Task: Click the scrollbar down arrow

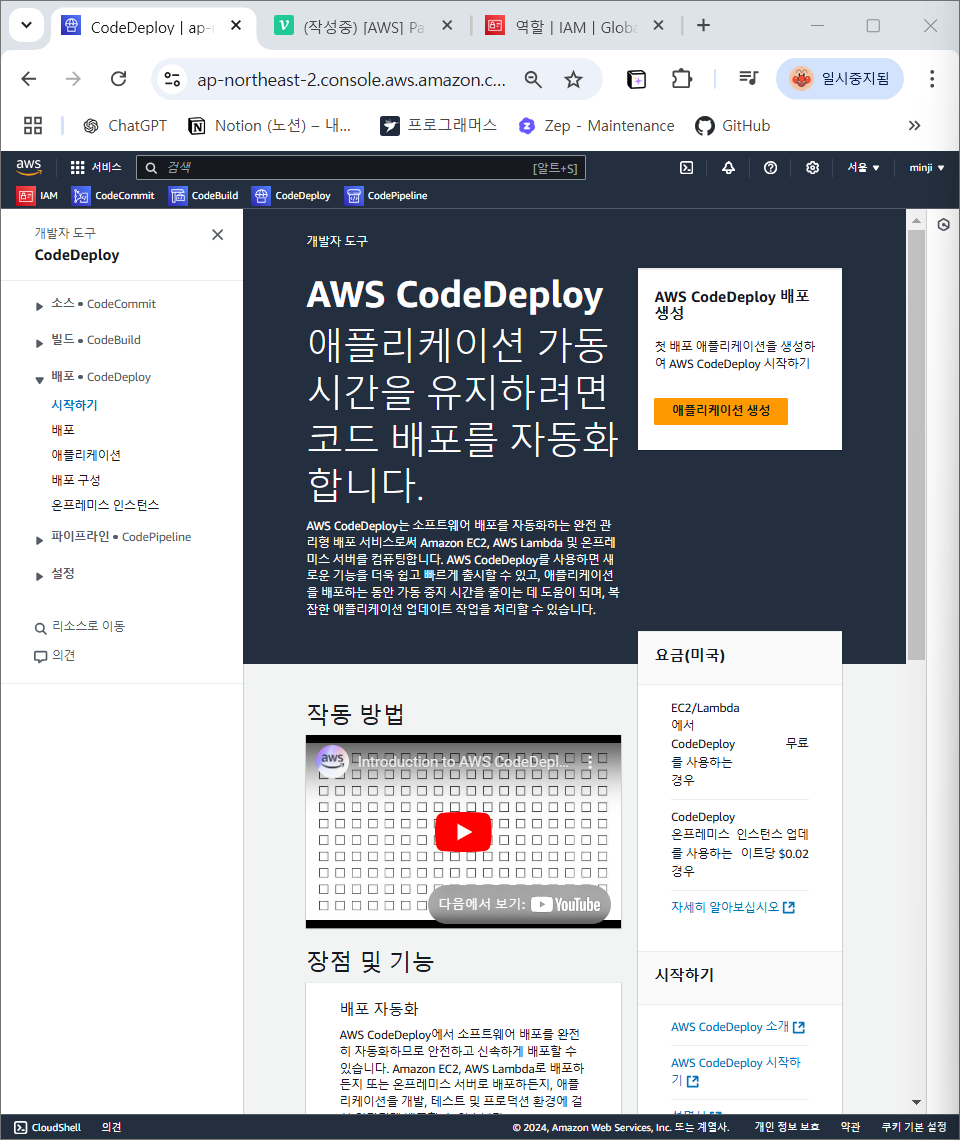Action: tap(916, 1102)
